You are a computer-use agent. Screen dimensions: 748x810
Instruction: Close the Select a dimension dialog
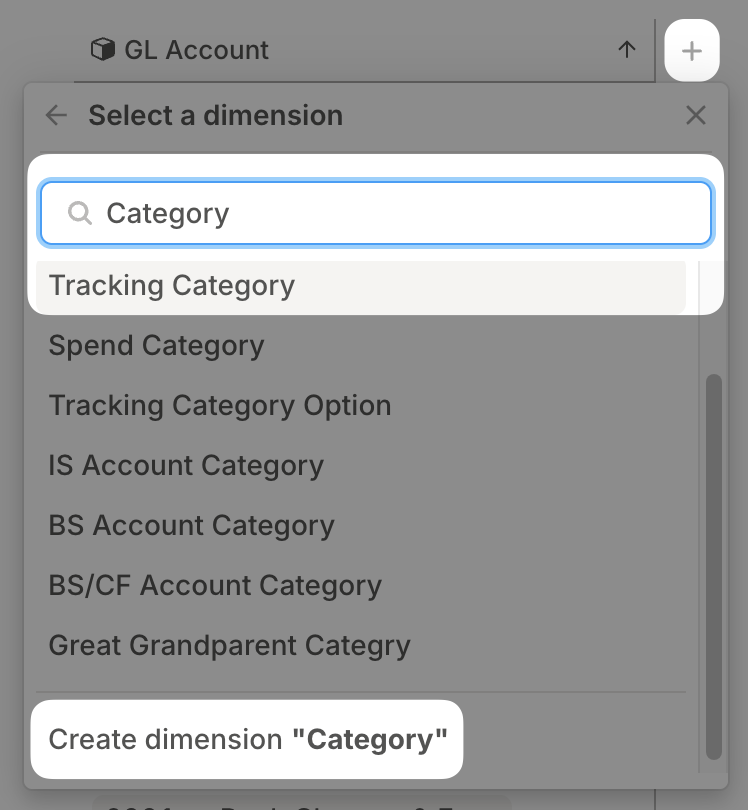[696, 115]
